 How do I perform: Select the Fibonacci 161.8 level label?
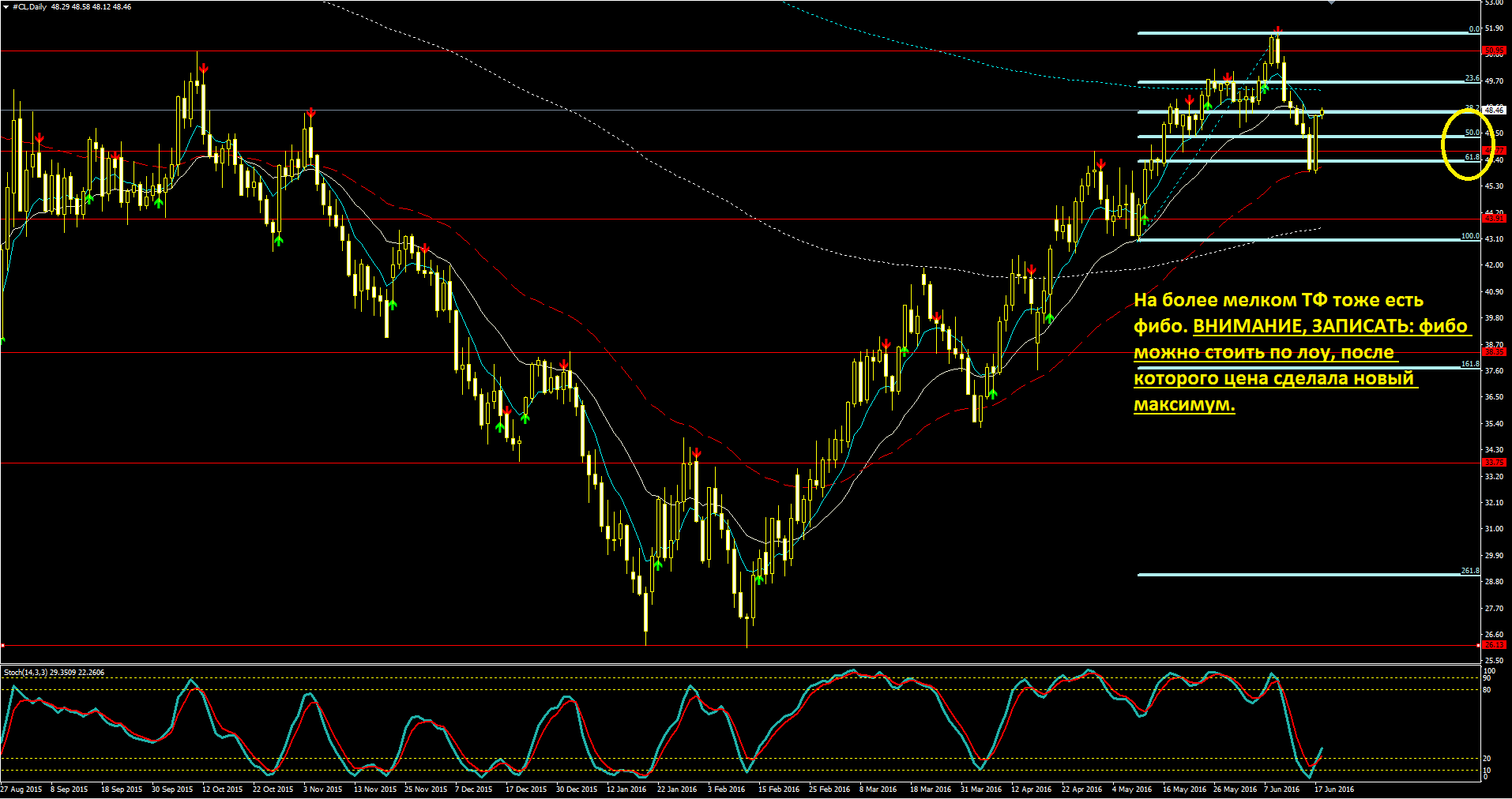point(1470,364)
